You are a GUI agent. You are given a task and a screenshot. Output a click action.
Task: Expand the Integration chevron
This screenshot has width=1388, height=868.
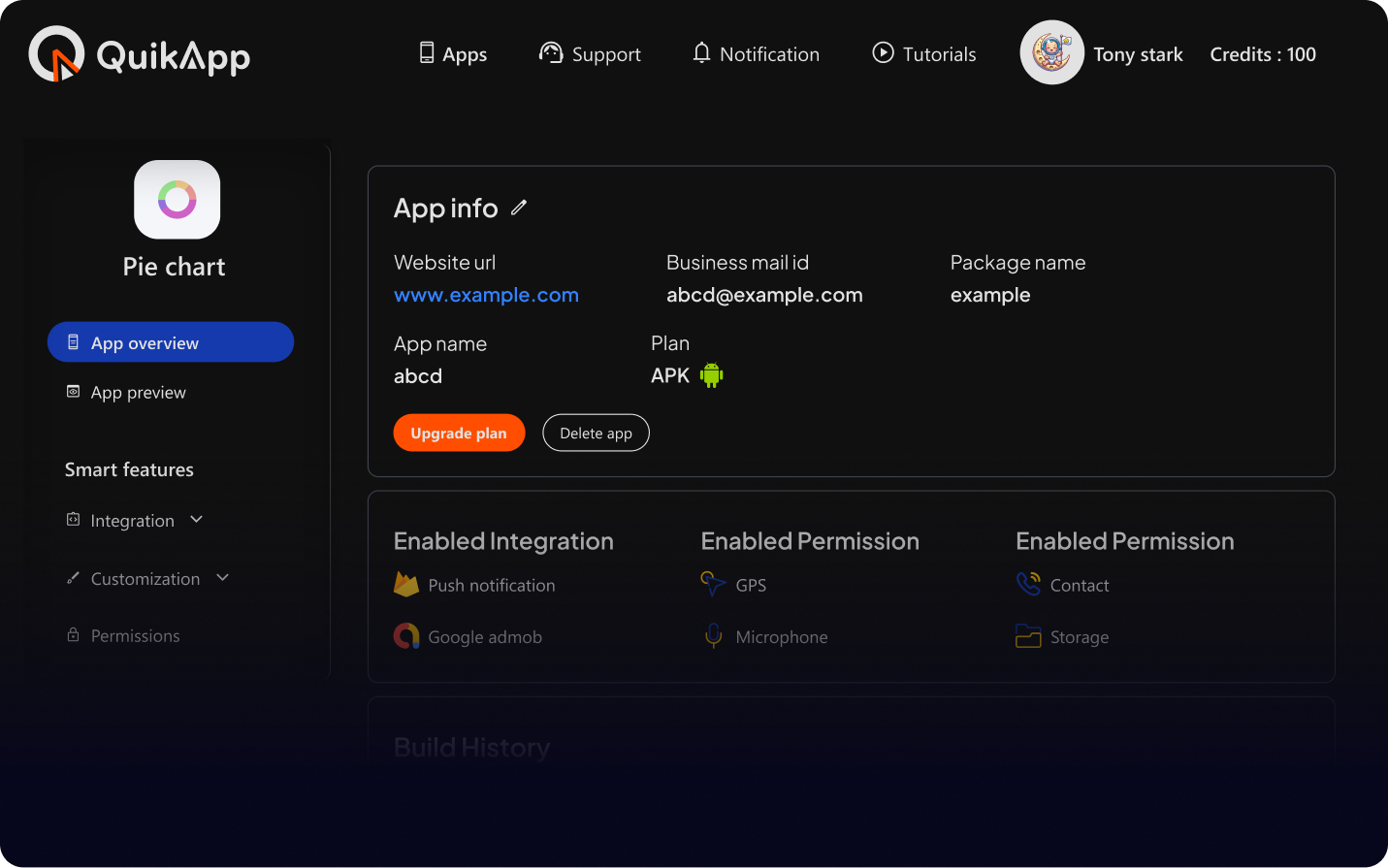pyautogui.click(x=197, y=520)
